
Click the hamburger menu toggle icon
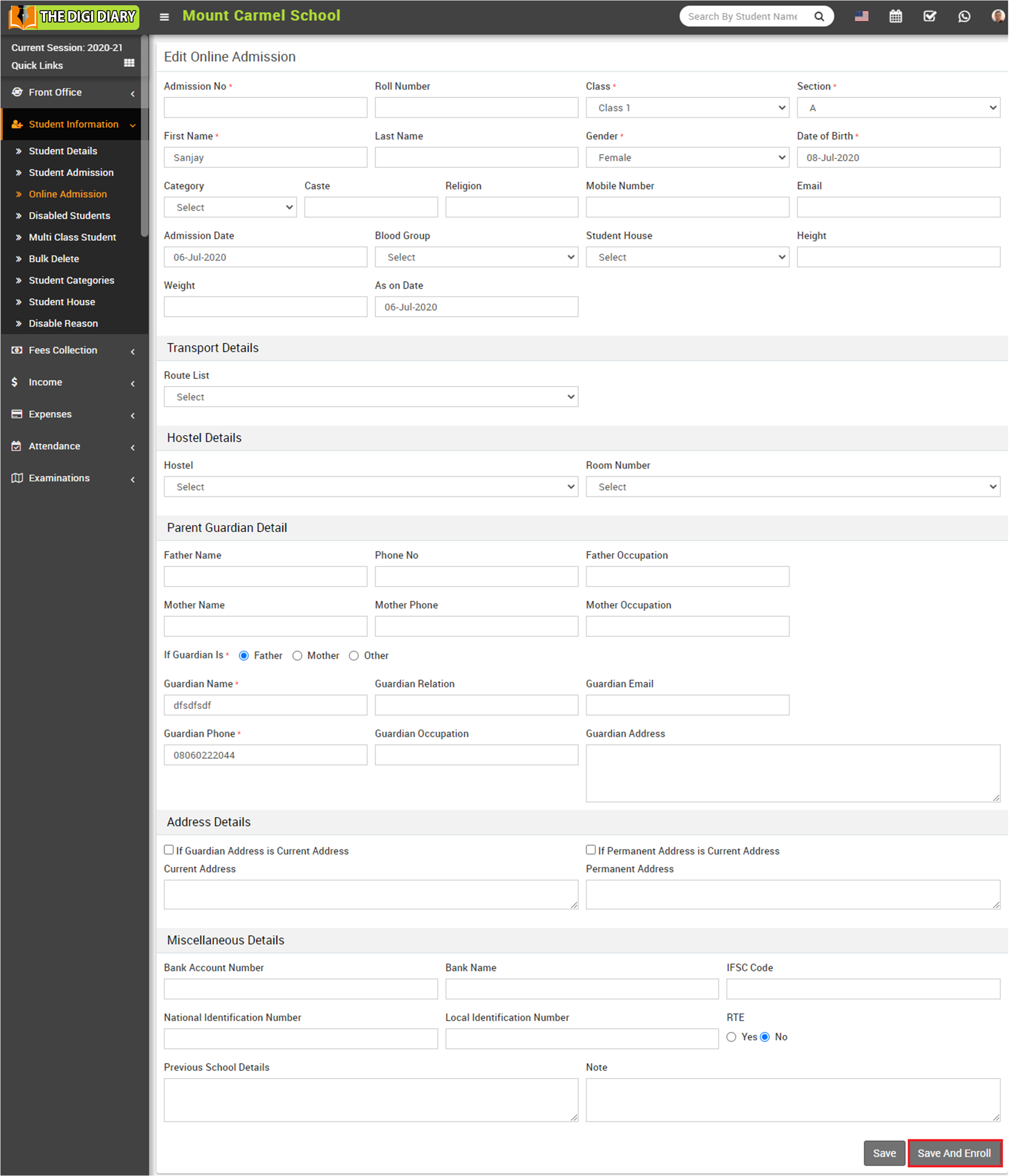click(164, 17)
